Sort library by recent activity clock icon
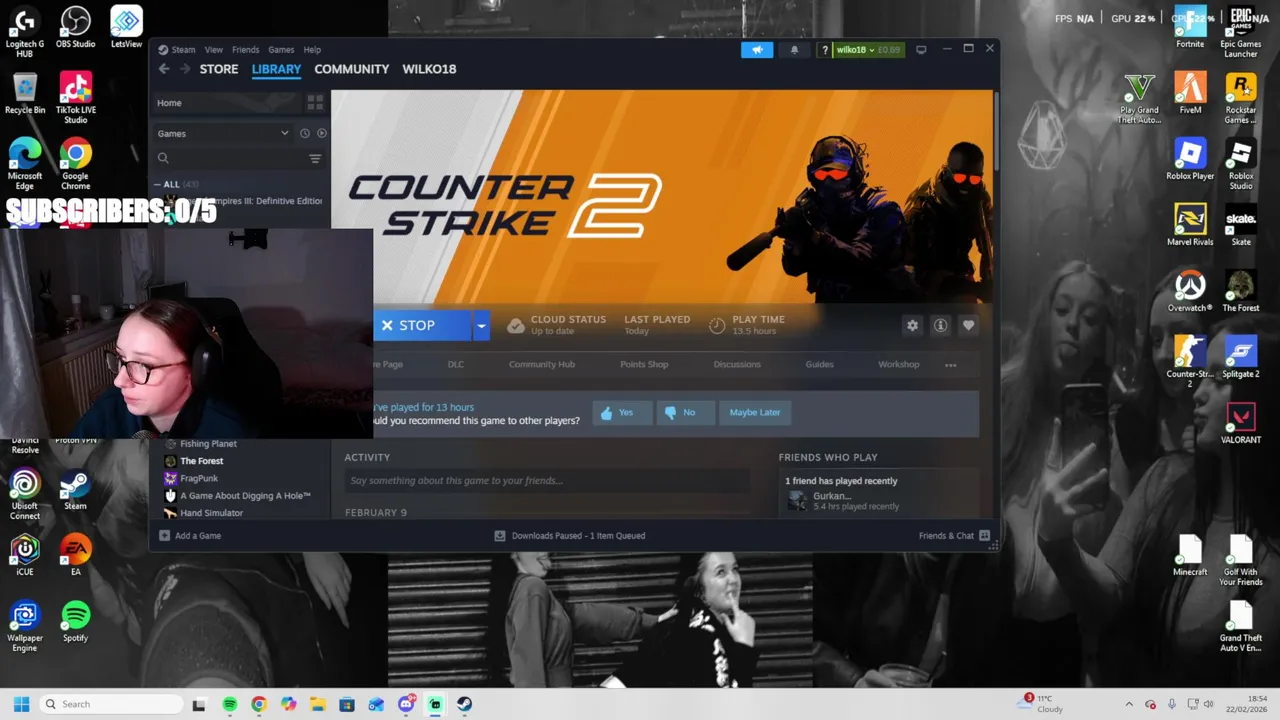This screenshot has height=720, width=1280. point(305,133)
